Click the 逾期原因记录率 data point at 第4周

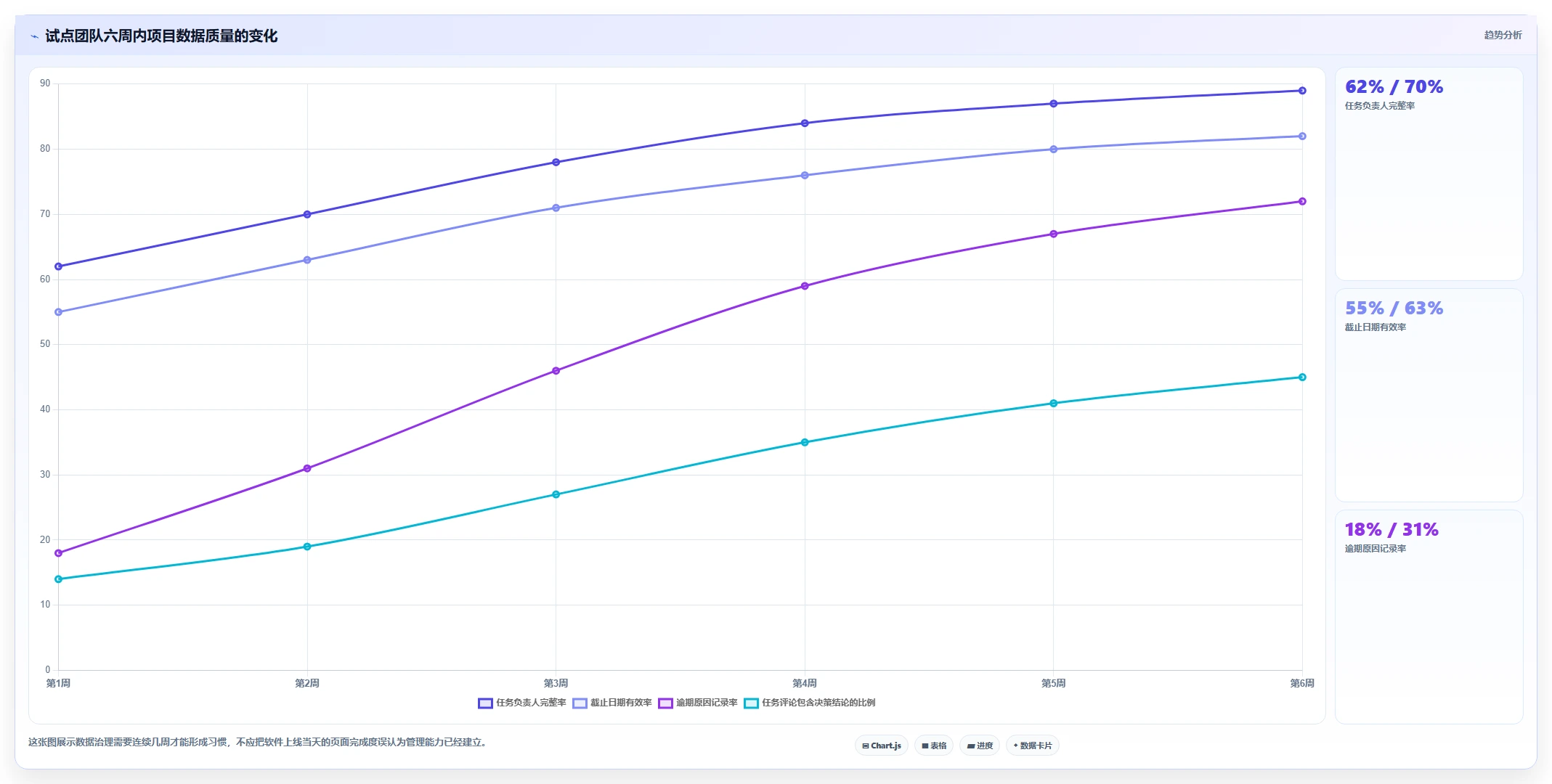tap(805, 286)
